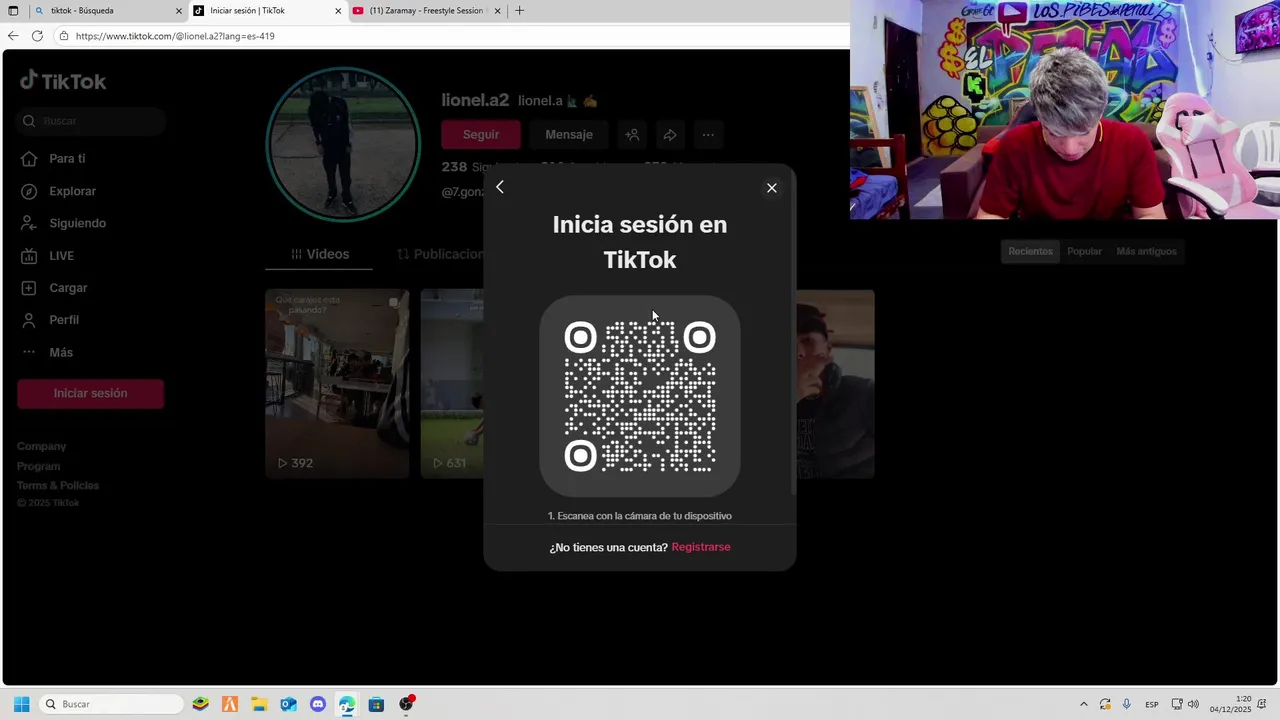Open Más options in sidebar
Viewport: 1280px width, 720px height.
tap(61, 352)
